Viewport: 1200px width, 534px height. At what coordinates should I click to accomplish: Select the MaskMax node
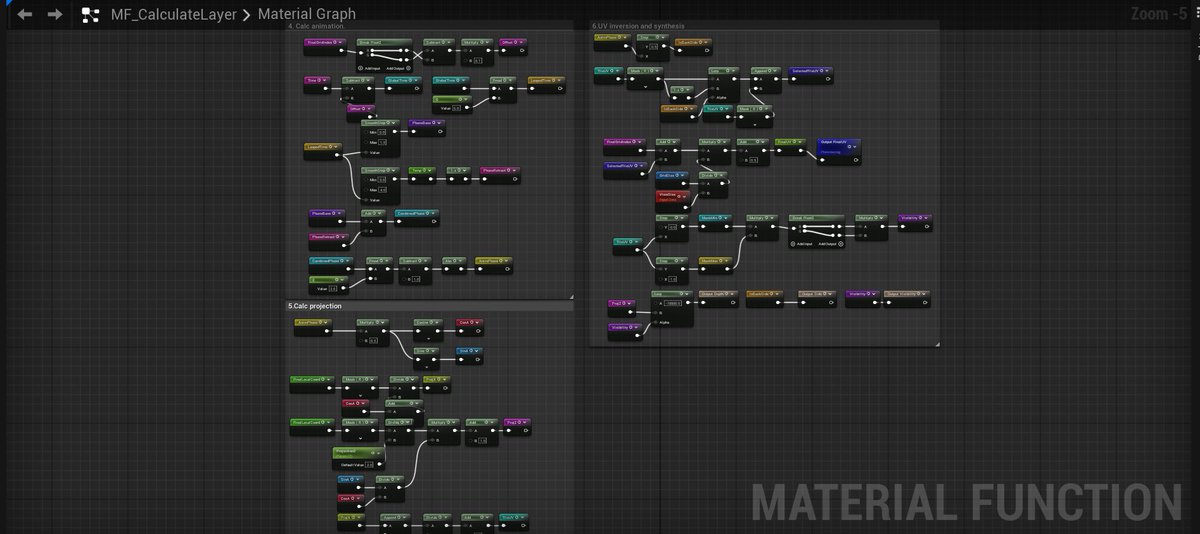(716, 265)
